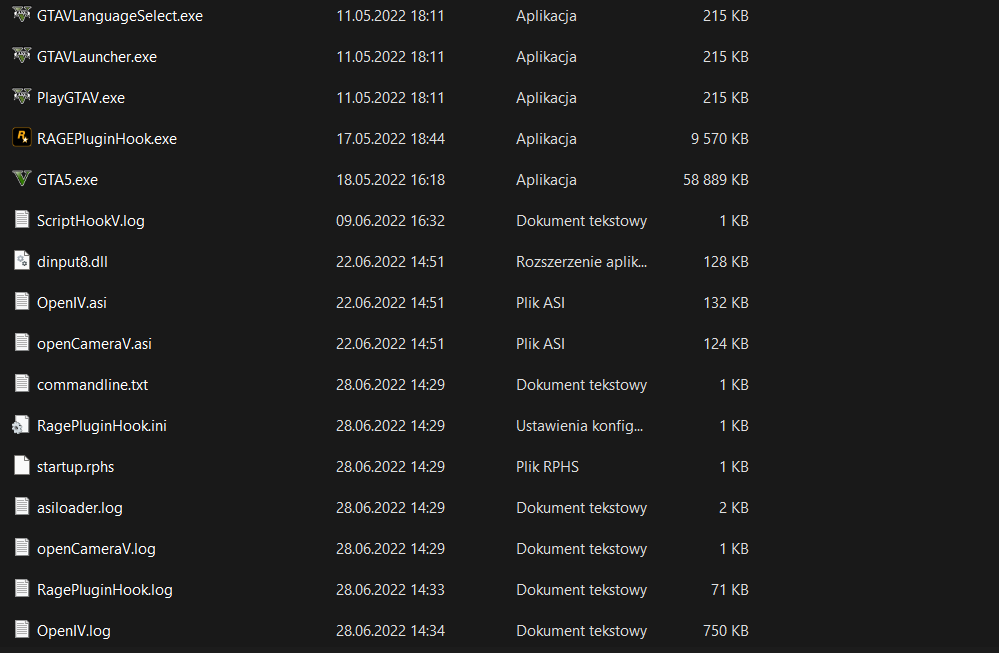Viewport: 999px width, 653px height.
Task: Click the OpenIV.asi file icon
Action: (x=22, y=301)
